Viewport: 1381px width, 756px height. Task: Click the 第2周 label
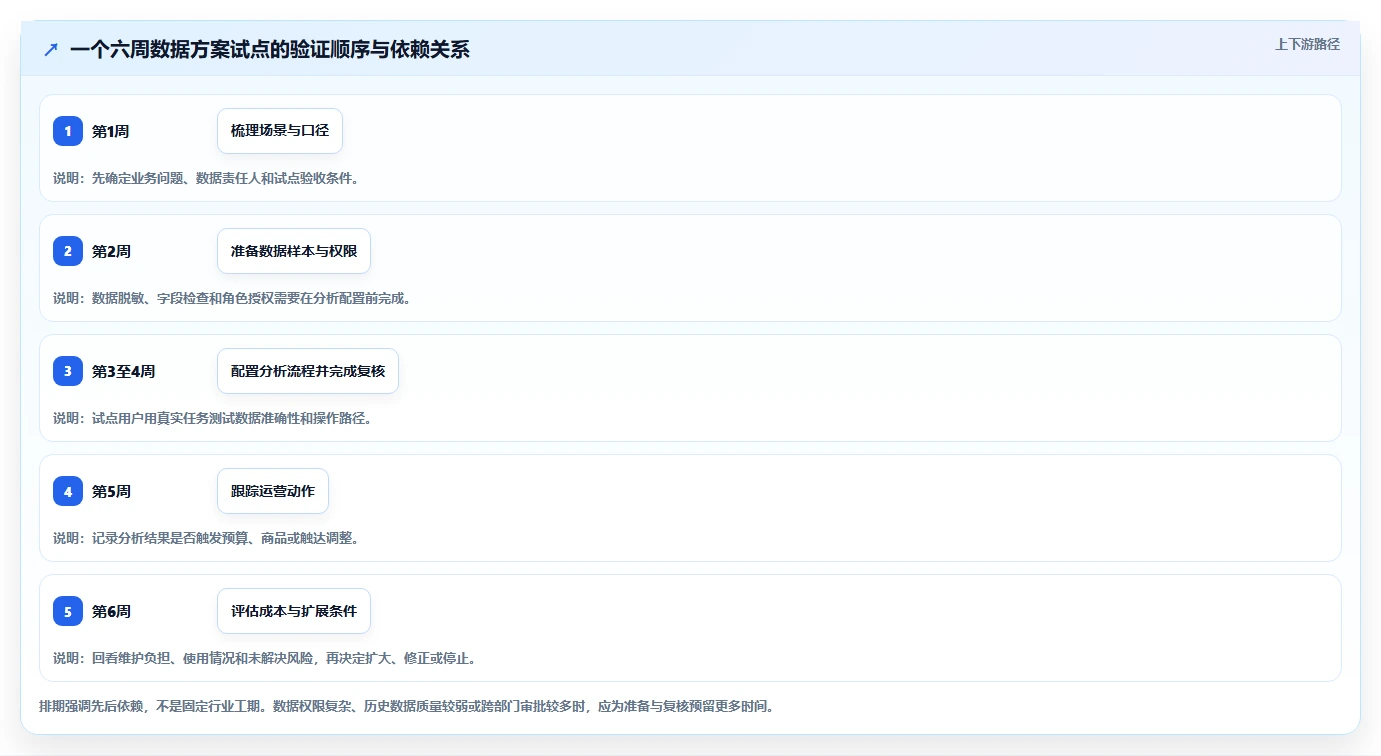111,251
